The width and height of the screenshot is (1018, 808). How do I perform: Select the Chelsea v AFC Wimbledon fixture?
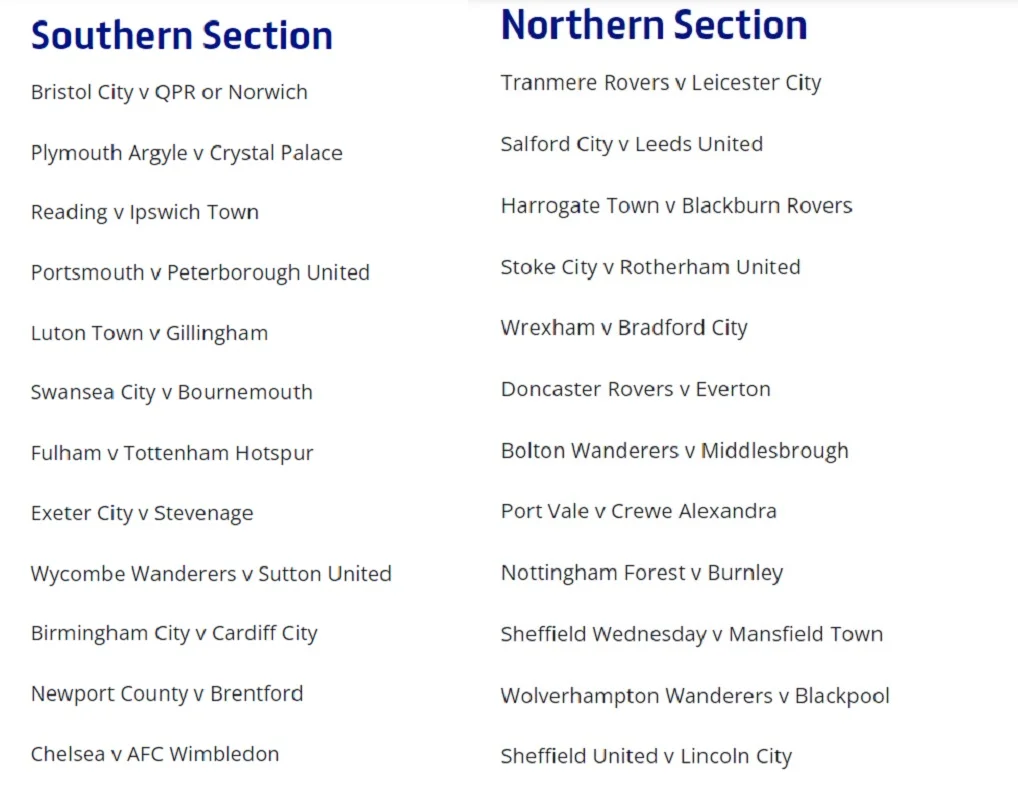[x=155, y=754]
